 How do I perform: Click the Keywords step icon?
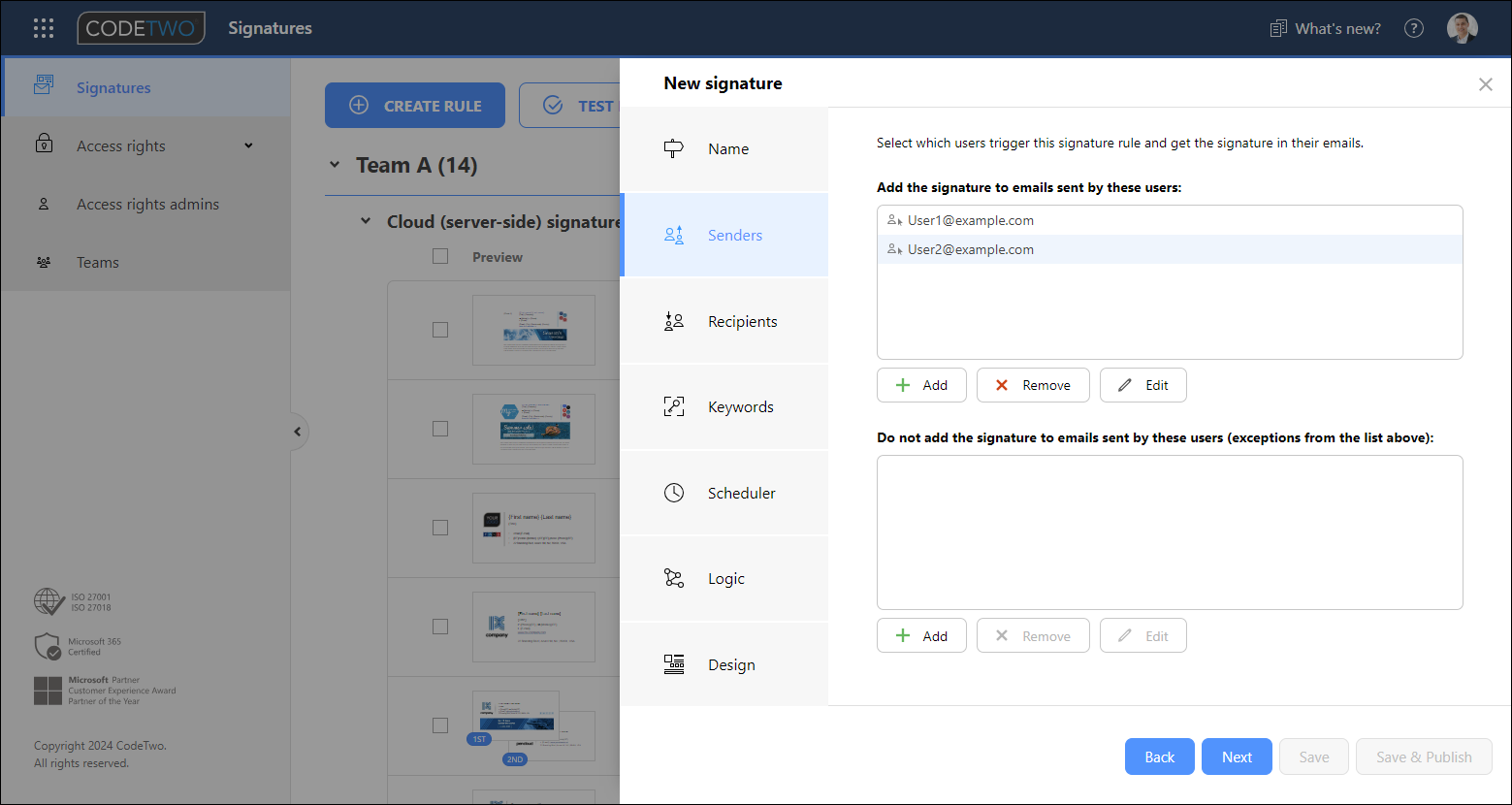click(674, 406)
